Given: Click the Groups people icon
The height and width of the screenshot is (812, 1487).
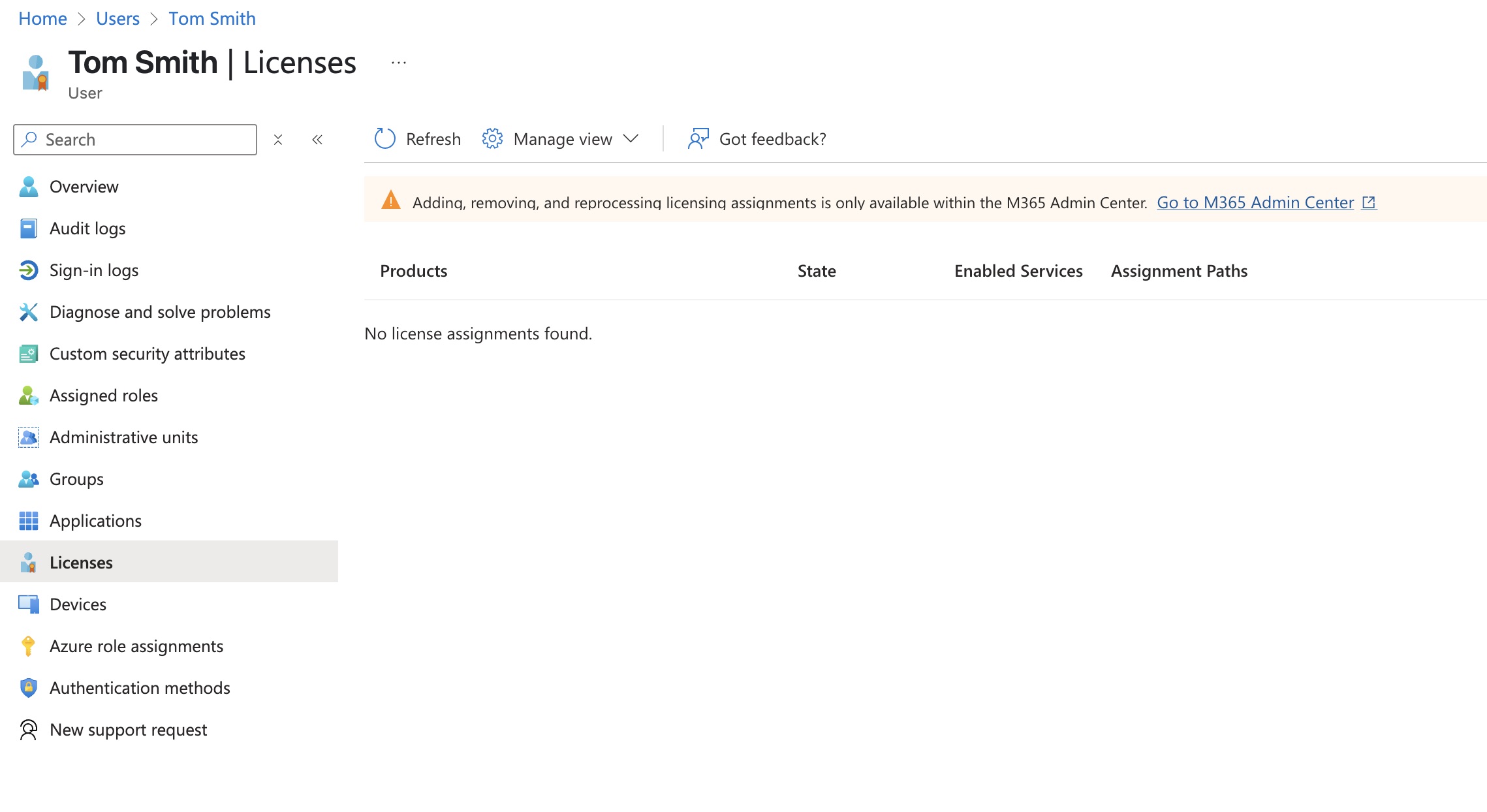Looking at the screenshot, I should (x=29, y=479).
